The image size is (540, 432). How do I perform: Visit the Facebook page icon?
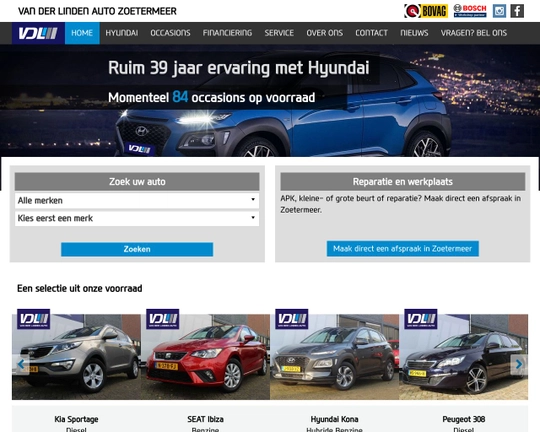click(x=517, y=11)
